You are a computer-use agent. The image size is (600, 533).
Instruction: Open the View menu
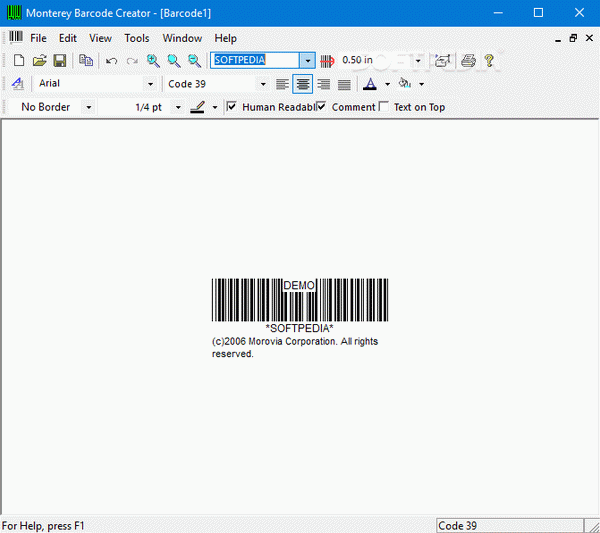(100, 38)
